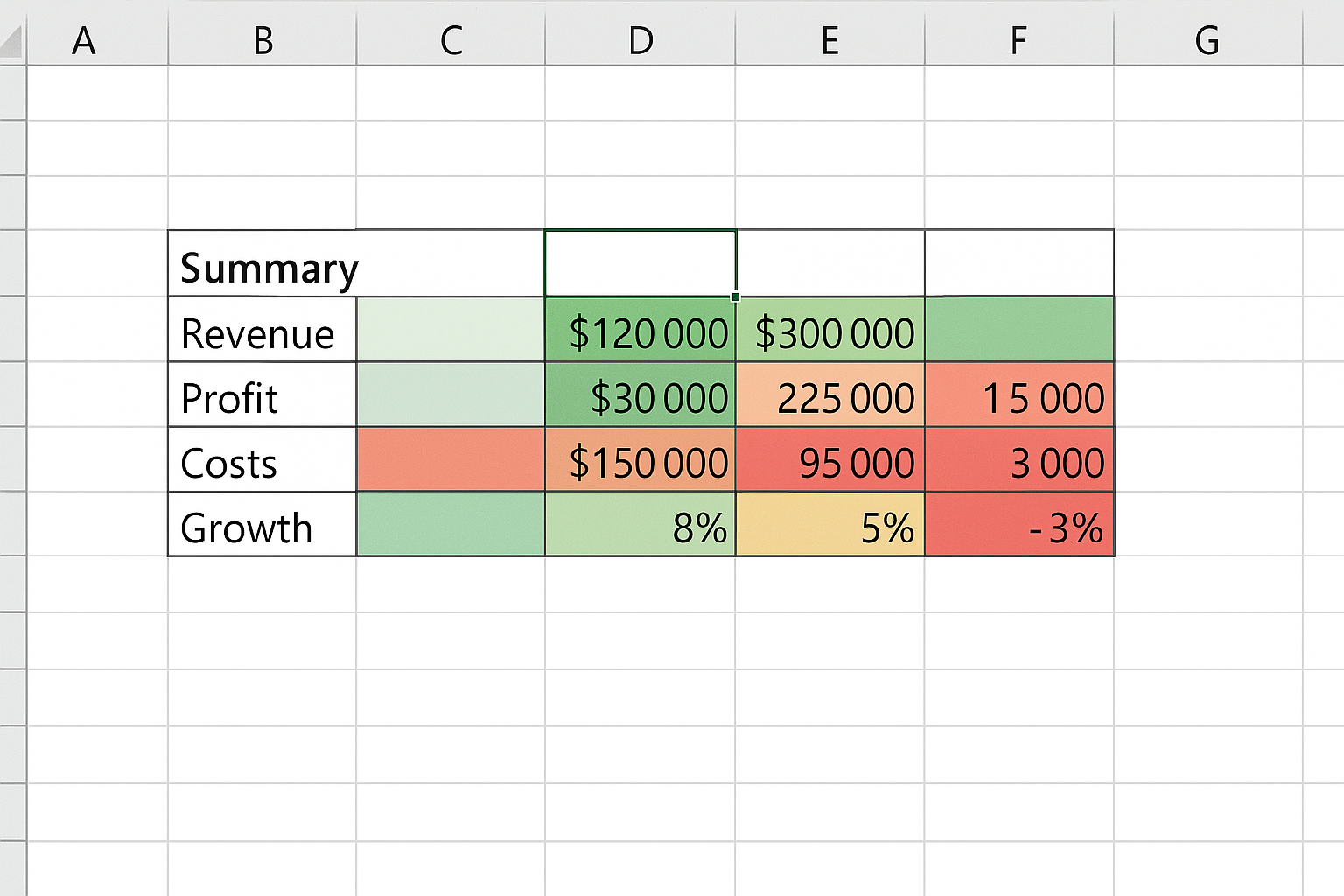Click the $150 000 costs cell
The height and width of the screenshot is (896, 1344).
click(640, 459)
